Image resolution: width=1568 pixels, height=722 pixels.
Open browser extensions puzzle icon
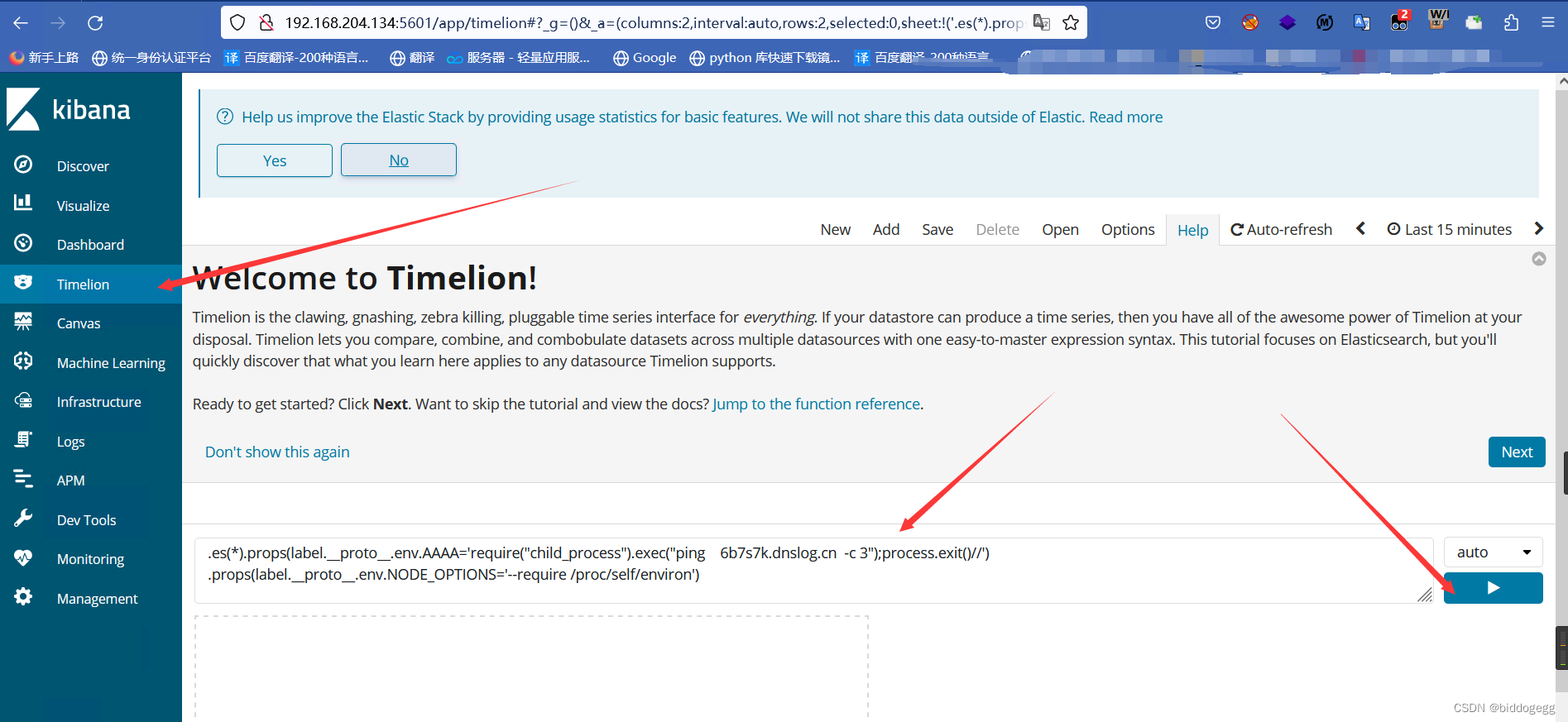coord(1511,23)
